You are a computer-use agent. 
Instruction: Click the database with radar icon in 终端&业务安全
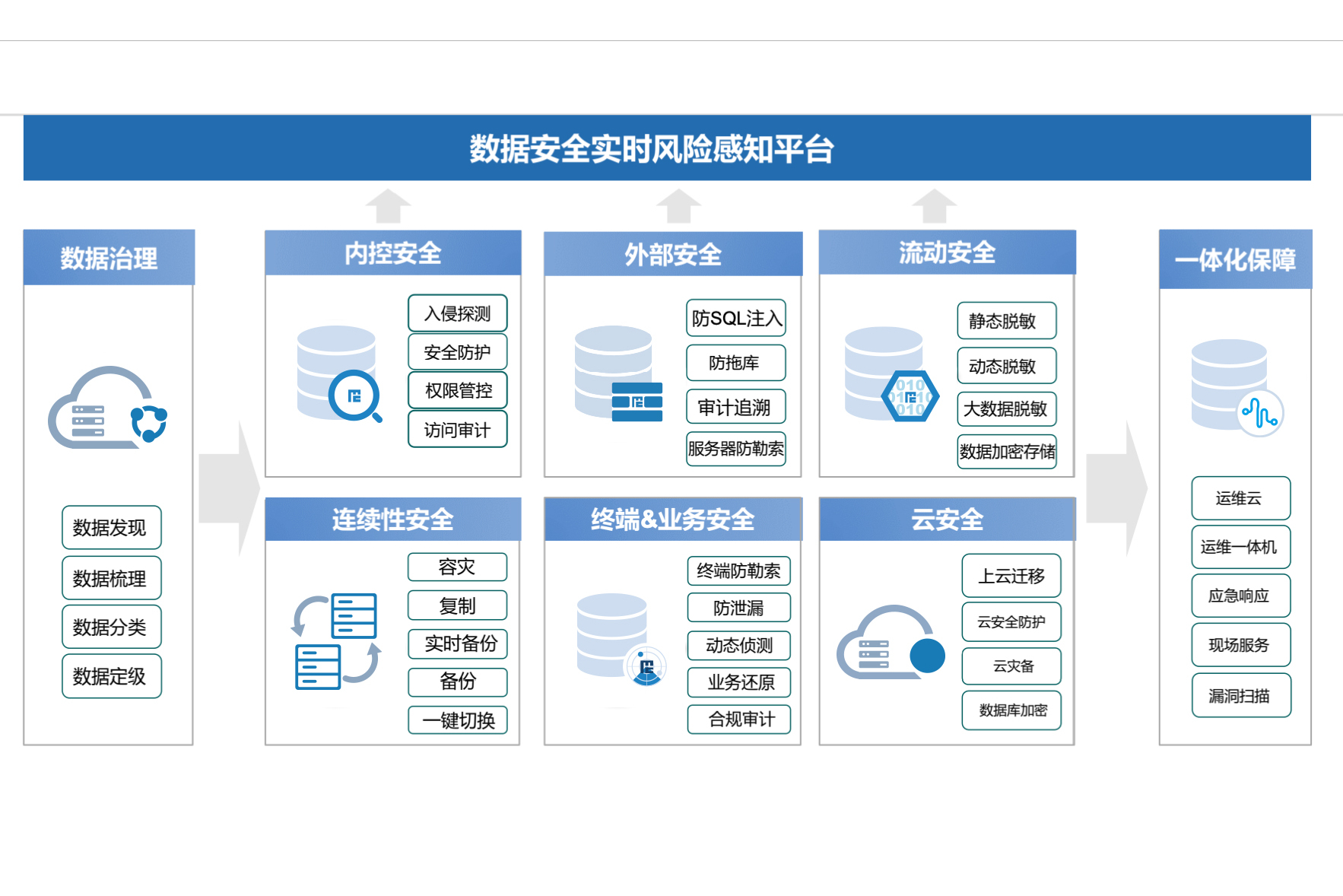[616, 639]
